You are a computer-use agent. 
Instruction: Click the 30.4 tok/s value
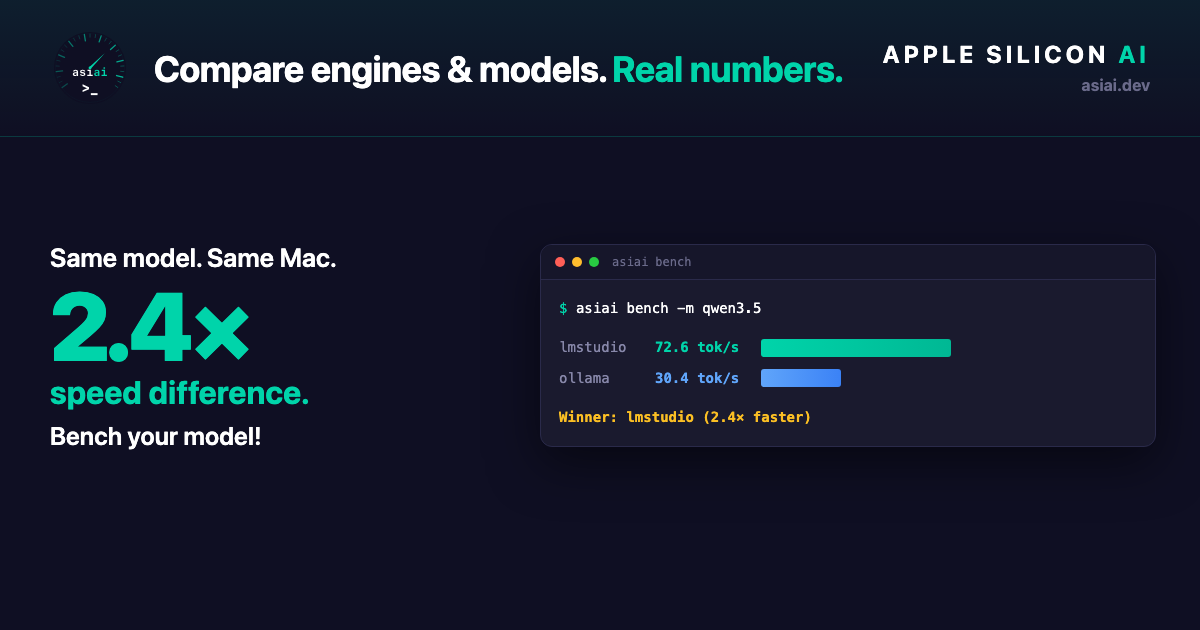click(x=697, y=378)
